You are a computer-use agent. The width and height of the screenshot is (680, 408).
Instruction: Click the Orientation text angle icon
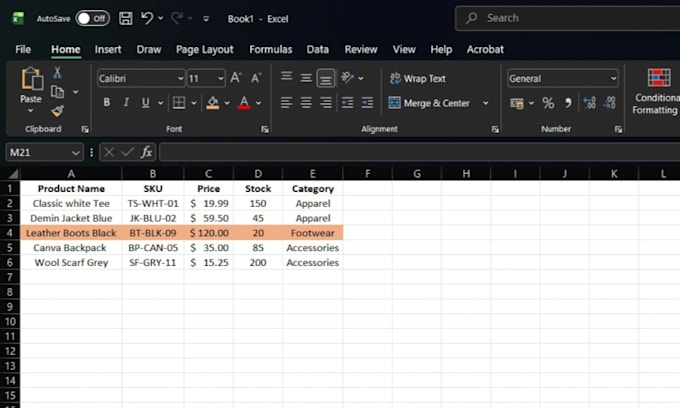tap(347, 78)
